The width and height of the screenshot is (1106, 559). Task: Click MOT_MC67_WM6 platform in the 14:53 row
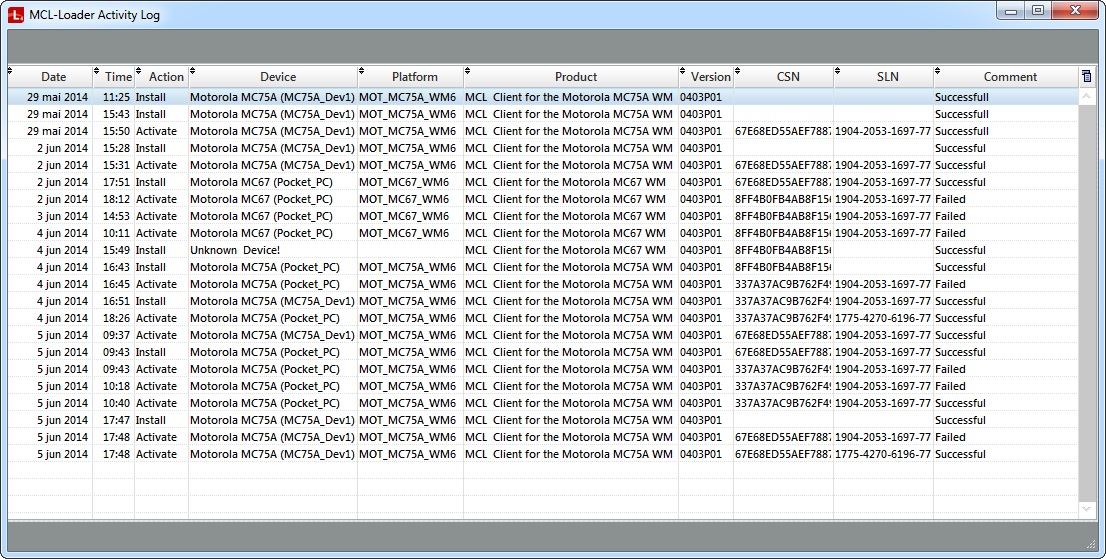(x=403, y=216)
